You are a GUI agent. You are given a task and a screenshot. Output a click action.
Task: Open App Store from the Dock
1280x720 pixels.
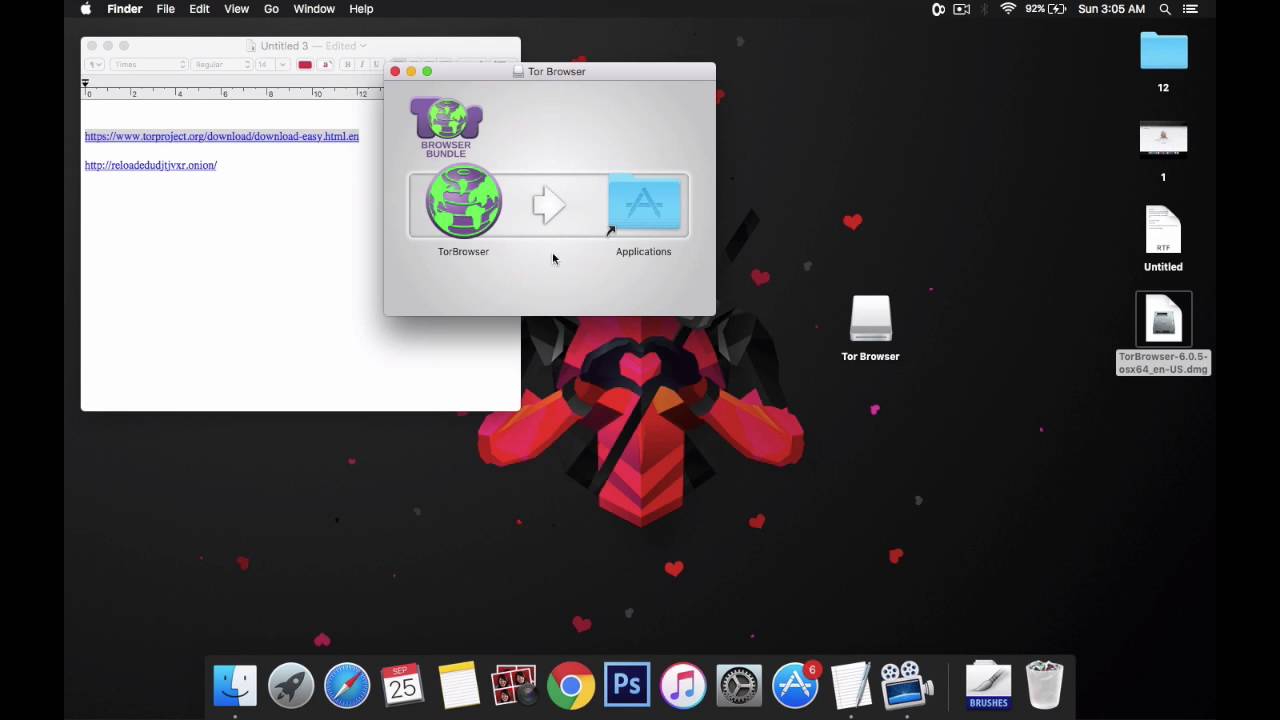795,686
